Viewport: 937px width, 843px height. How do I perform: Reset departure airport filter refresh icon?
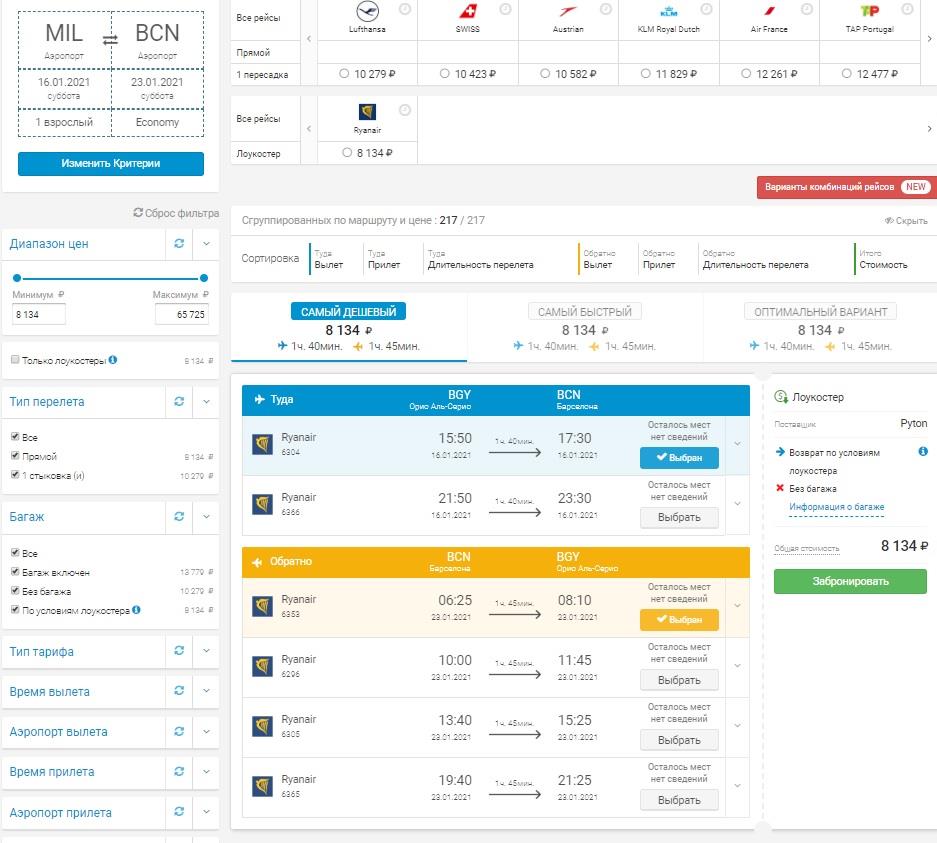(x=179, y=731)
